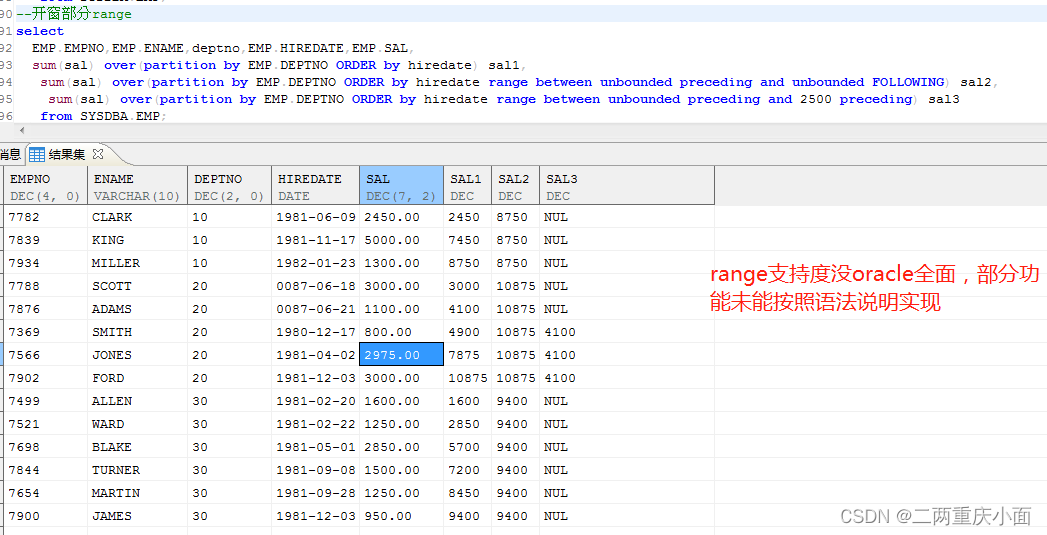Select the ALLEN name cell
This screenshot has height=535, width=1047.
[x=138, y=401]
